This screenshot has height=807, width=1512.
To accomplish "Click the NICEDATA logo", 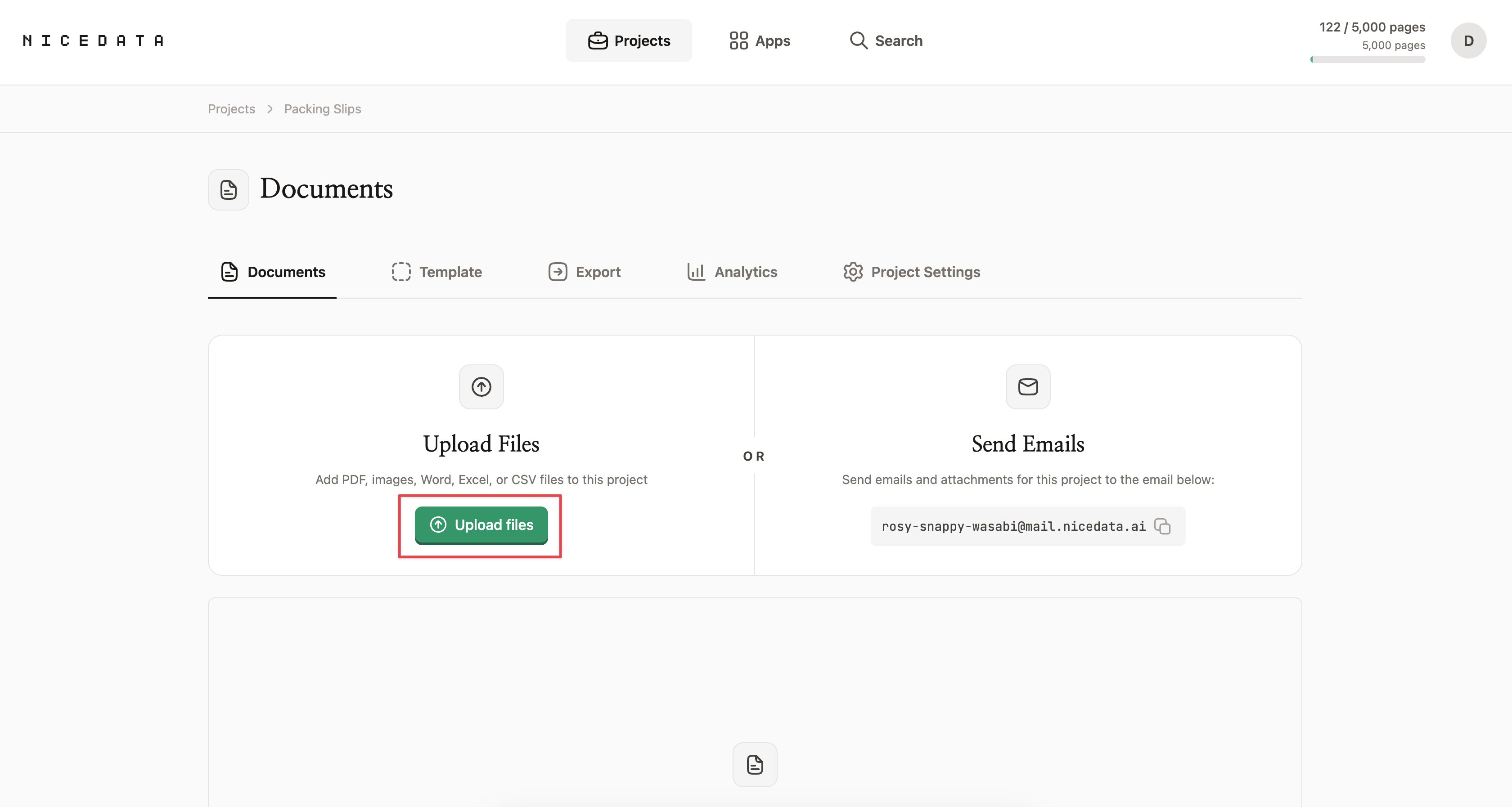I will point(93,40).
